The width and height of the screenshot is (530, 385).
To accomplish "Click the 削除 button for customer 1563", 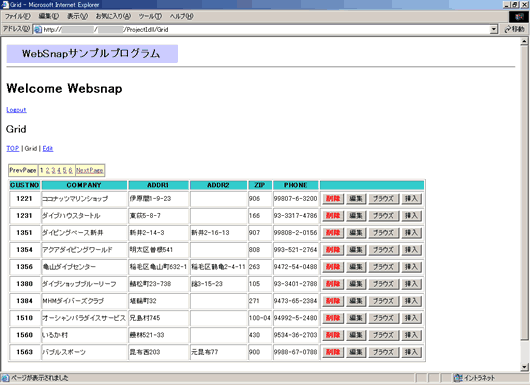I will [x=333, y=352].
